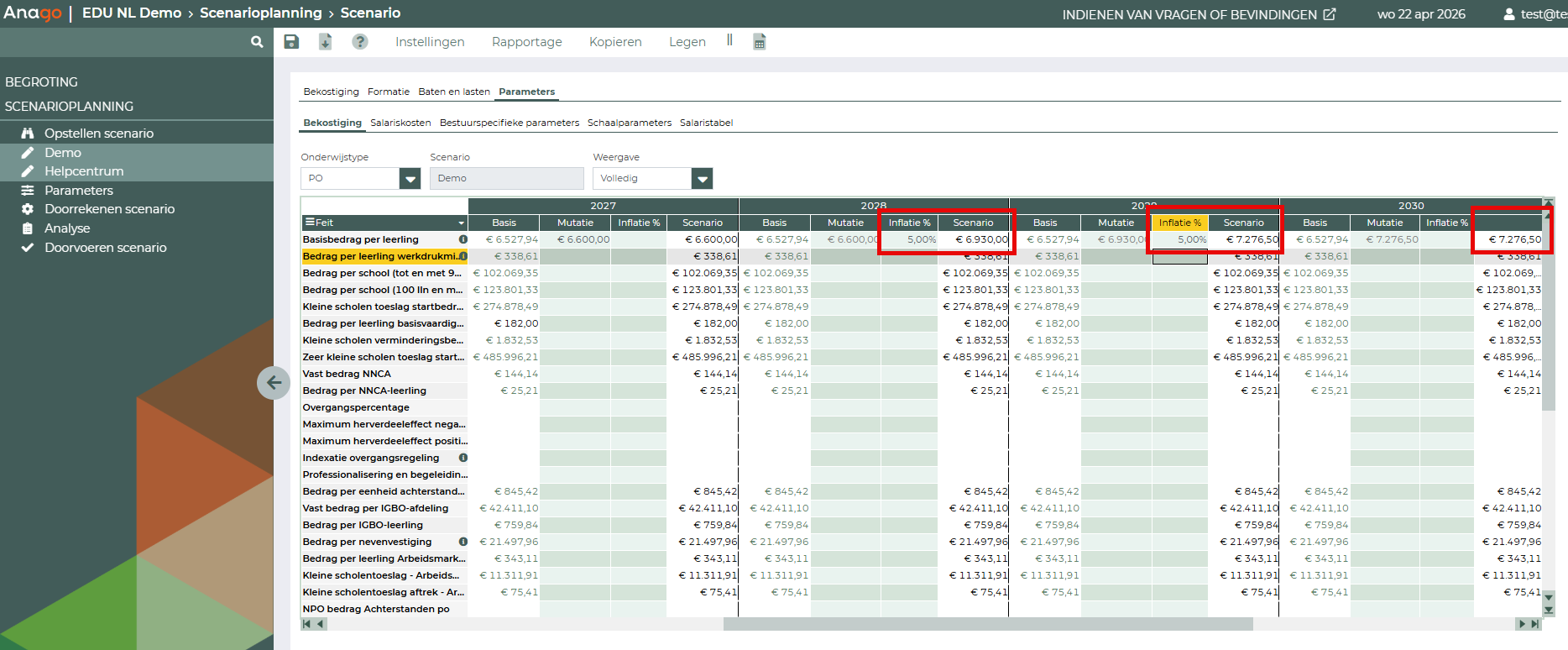This screenshot has height=650, width=1568.
Task: Click info icon beside Bedrag per nevenvestiging
Action: coord(463,542)
